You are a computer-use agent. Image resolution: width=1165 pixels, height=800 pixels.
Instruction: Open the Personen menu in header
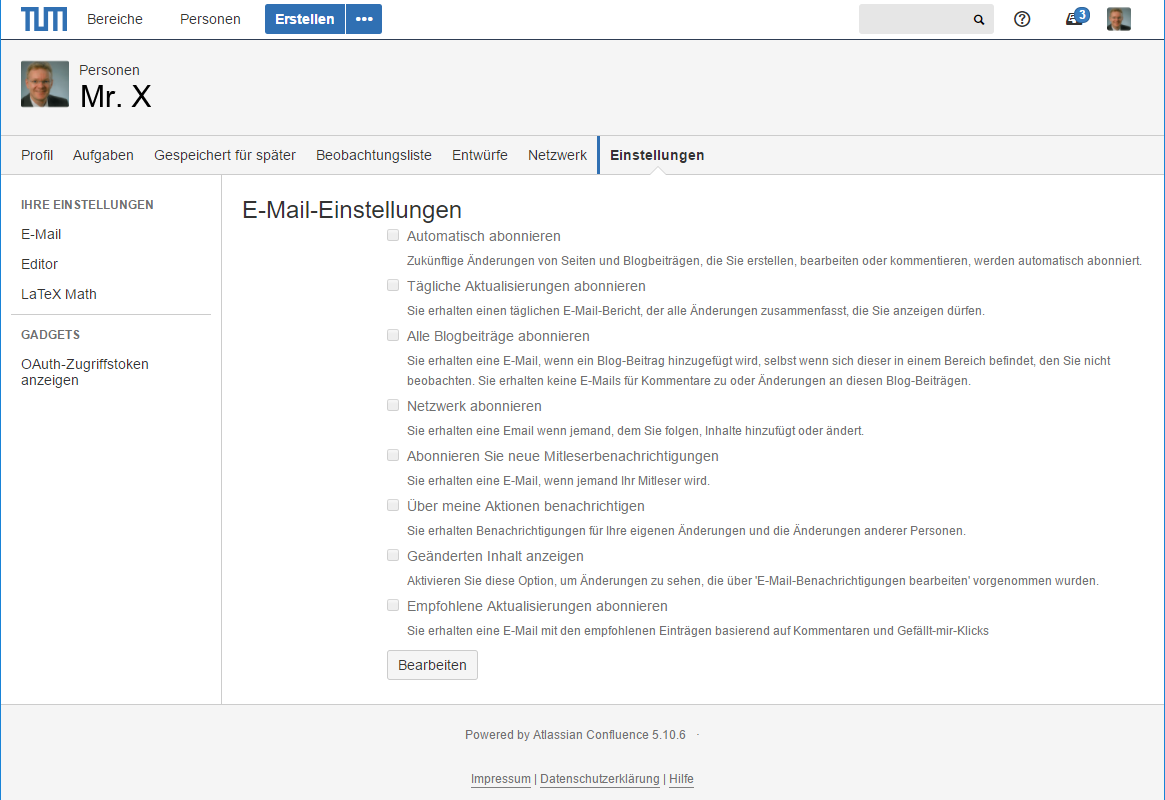coord(210,19)
